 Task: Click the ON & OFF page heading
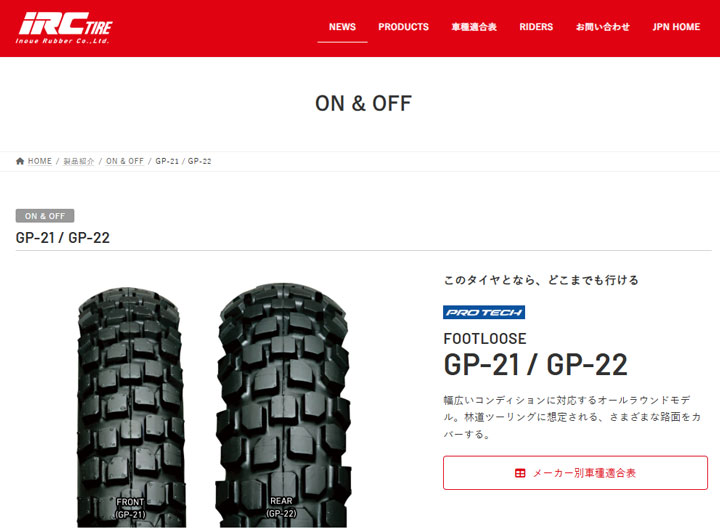coord(363,103)
